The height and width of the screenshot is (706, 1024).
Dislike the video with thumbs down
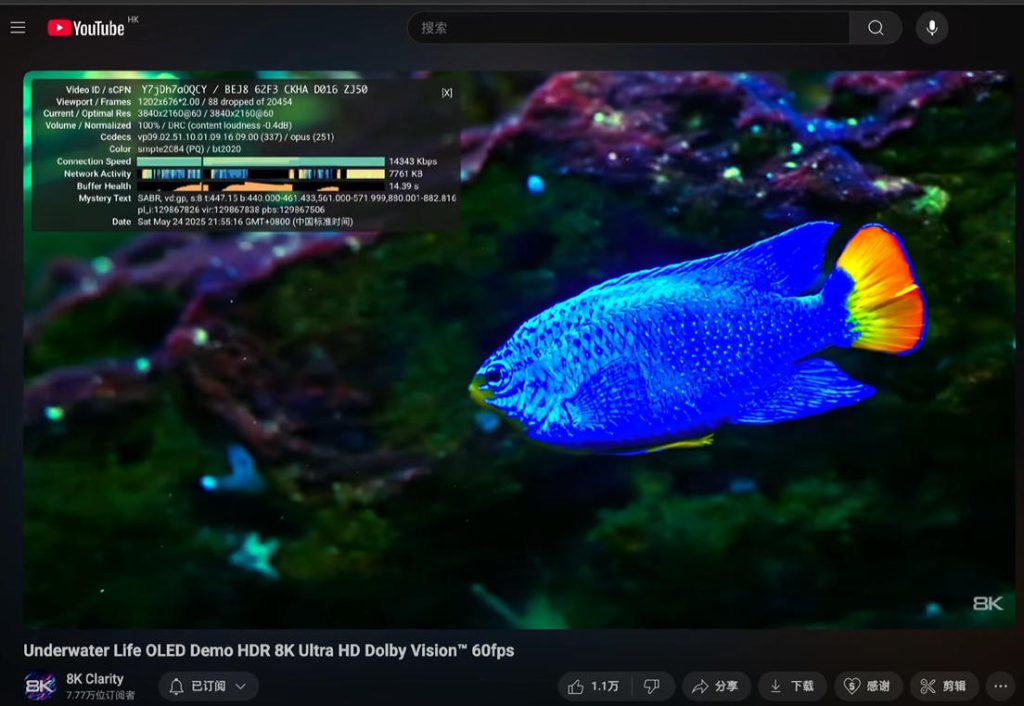coord(652,686)
